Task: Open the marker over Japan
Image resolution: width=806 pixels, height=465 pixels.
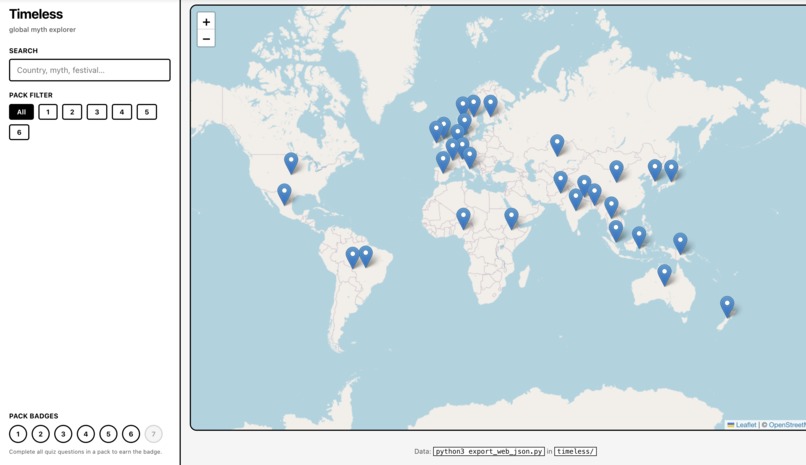Action: (x=671, y=171)
